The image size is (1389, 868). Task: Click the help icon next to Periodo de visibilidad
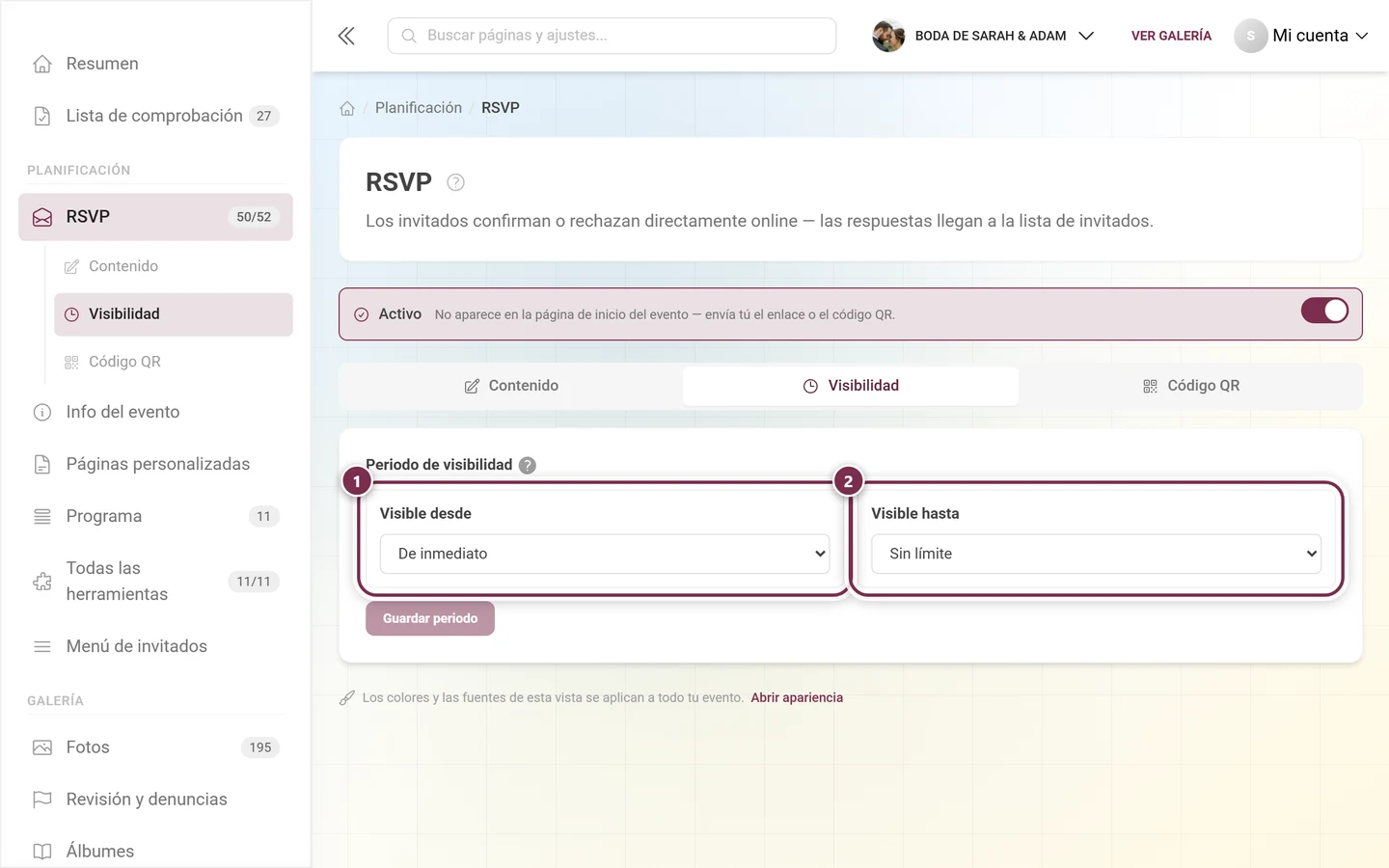coord(528,465)
